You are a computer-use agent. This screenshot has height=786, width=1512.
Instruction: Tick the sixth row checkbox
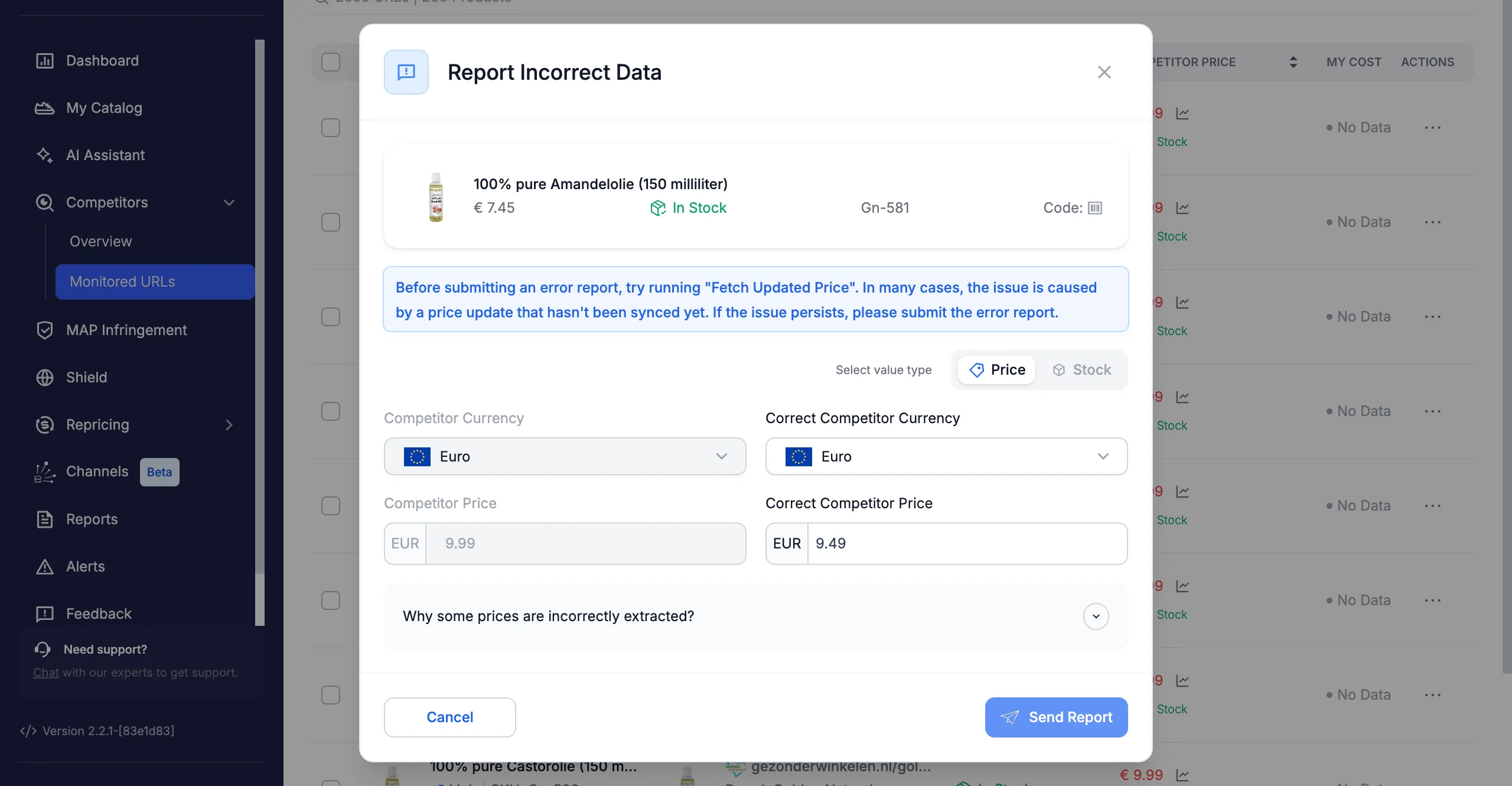click(331, 600)
